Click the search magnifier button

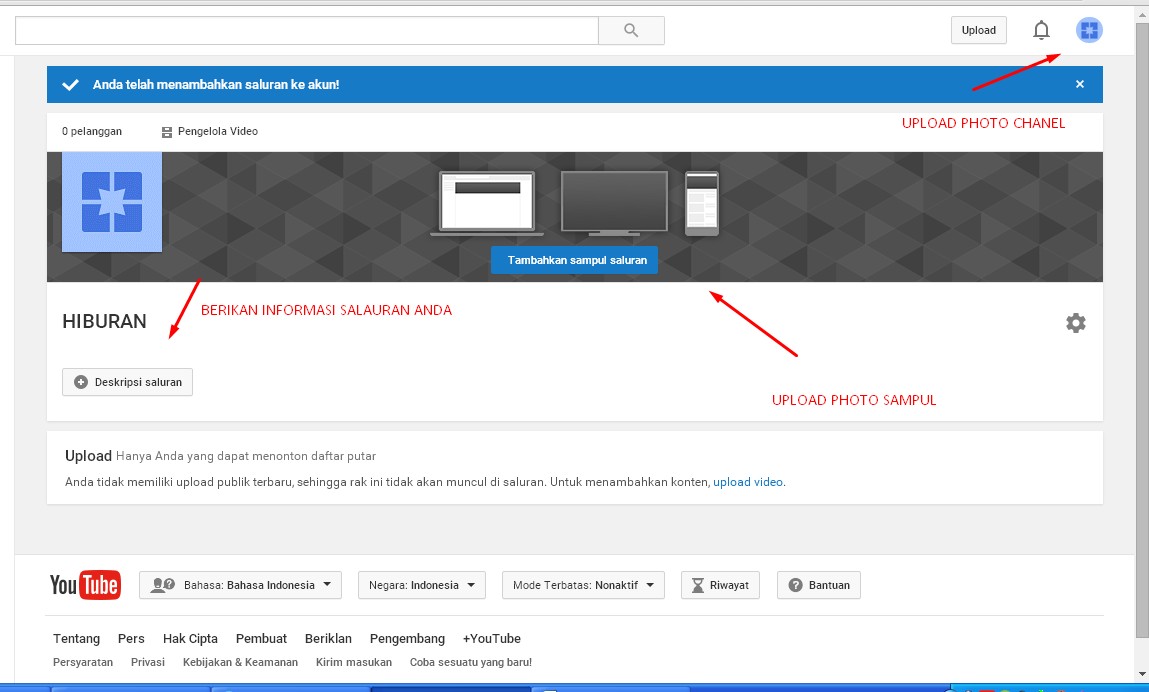631,30
